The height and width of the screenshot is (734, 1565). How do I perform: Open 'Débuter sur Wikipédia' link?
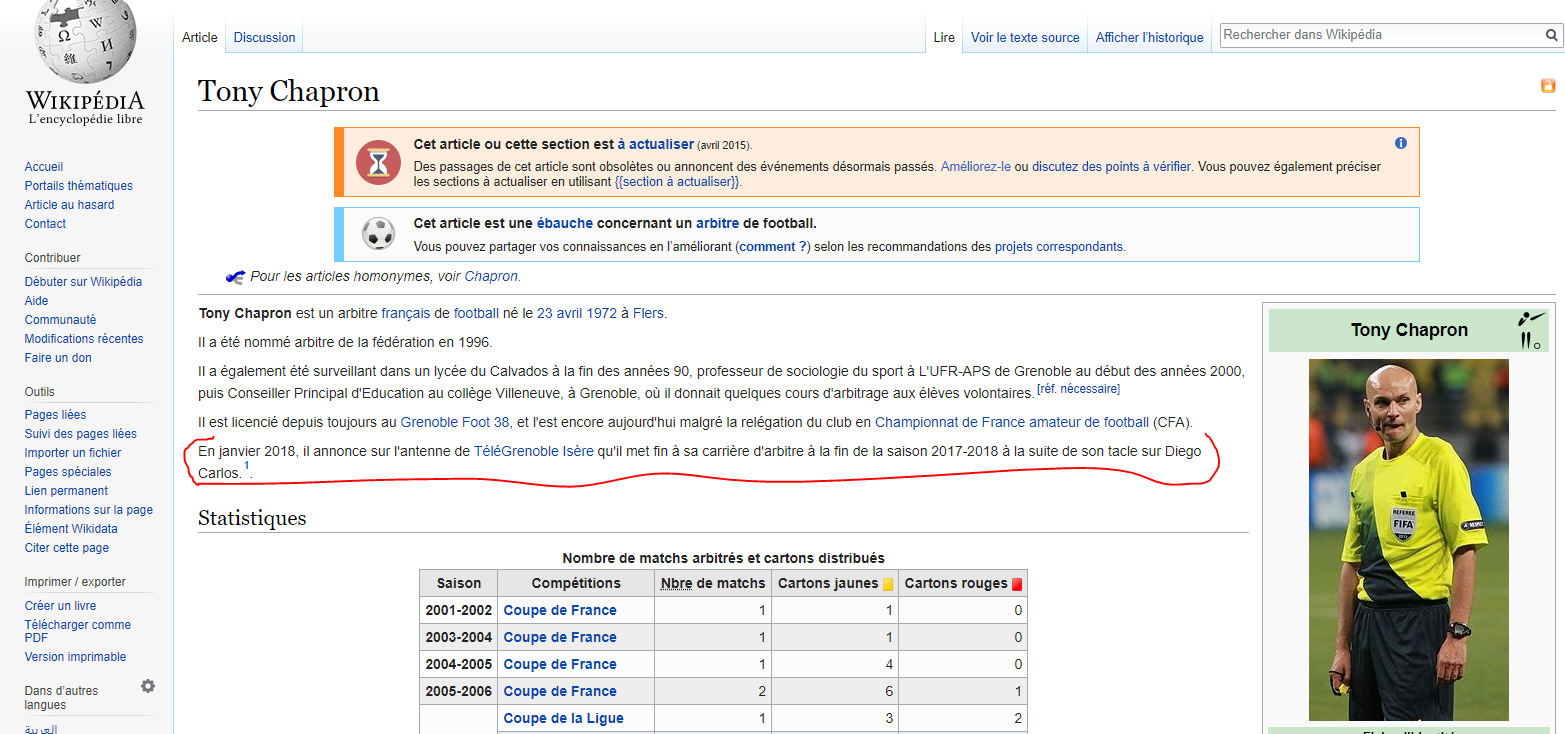pyautogui.click(x=84, y=282)
